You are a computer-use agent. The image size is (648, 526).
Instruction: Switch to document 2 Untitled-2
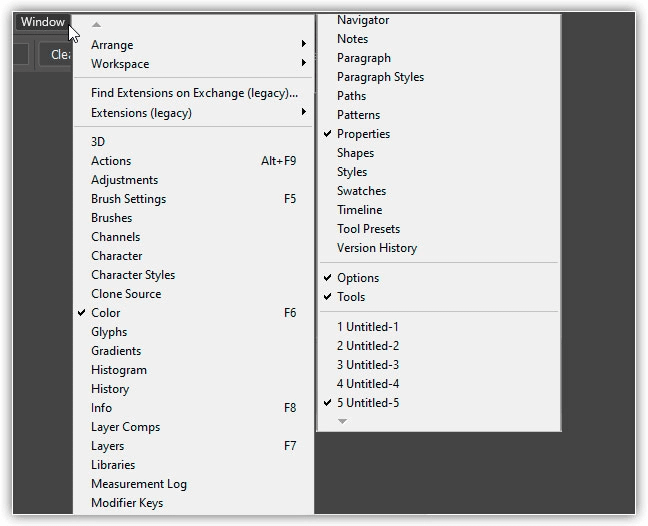coord(439,346)
